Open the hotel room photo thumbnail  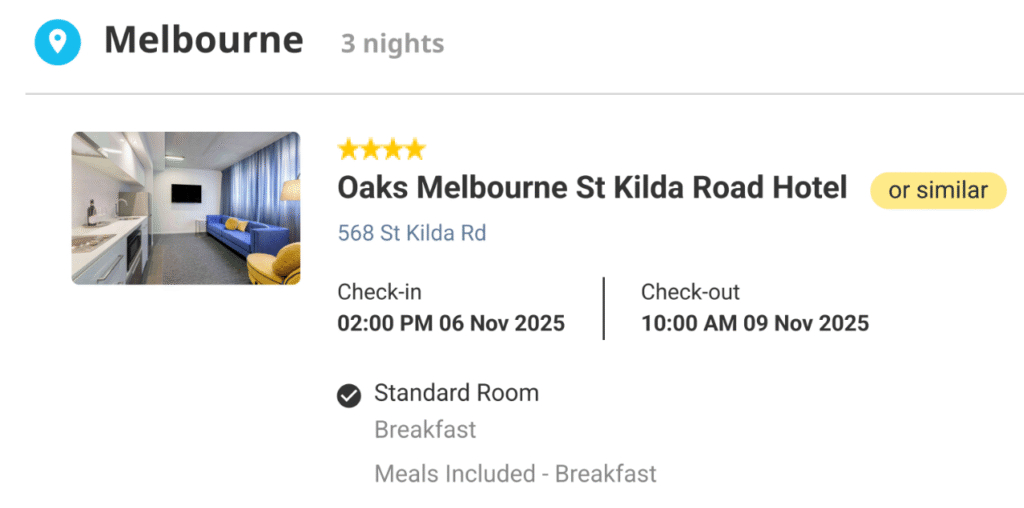pos(185,208)
